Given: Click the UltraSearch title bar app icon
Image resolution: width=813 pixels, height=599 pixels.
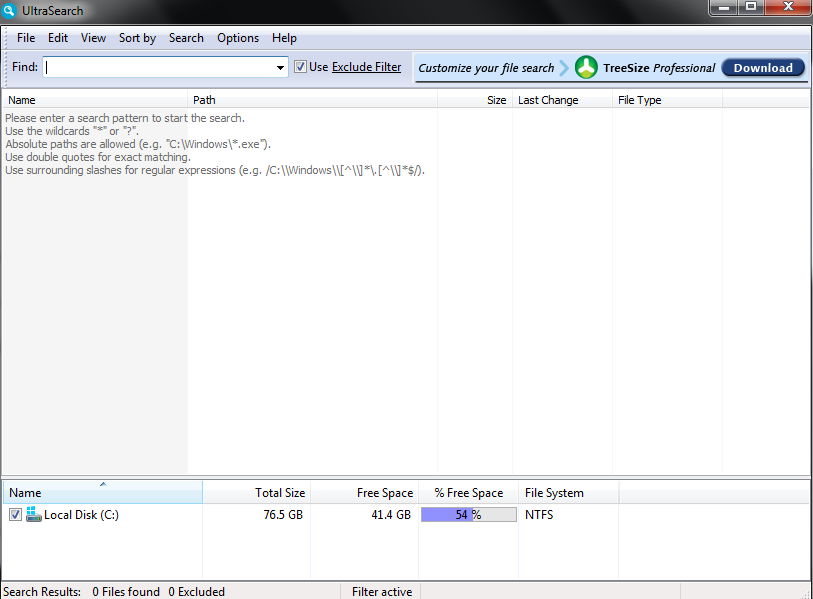Looking at the screenshot, I should 9,10.
